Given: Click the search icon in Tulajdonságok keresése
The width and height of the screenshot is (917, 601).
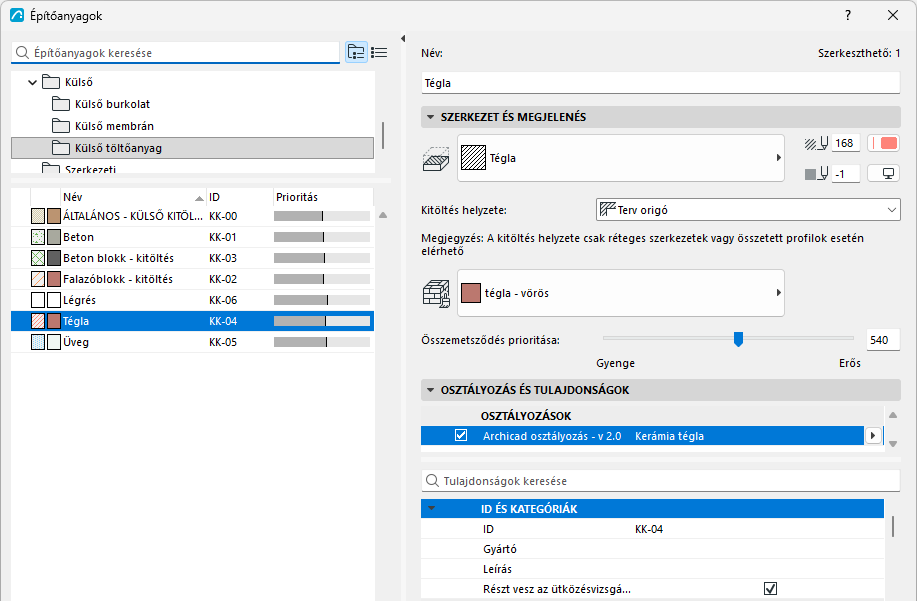Looking at the screenshot, I should coord(432,481).
